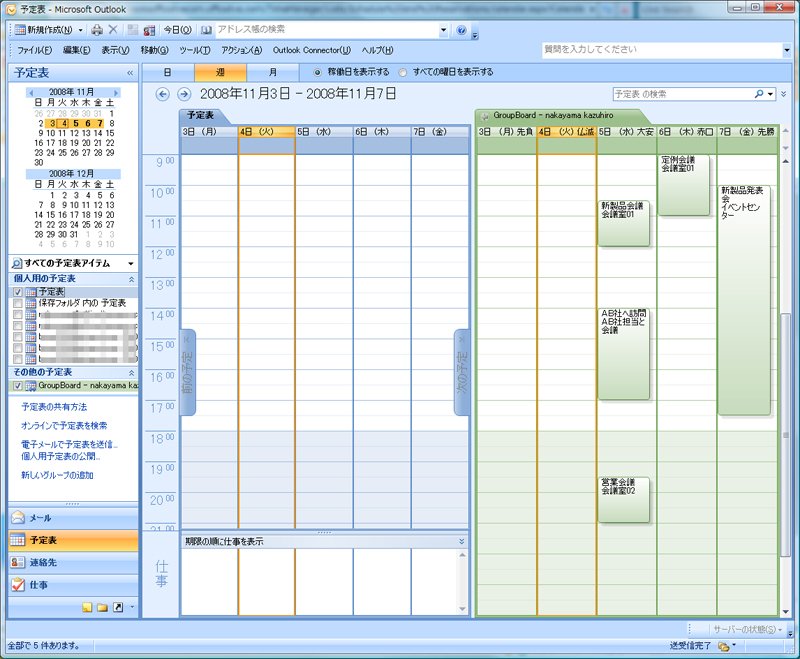
Task: Click the Print icon in the toolbar
Action: pyautogui.click(x=97, y=30)
